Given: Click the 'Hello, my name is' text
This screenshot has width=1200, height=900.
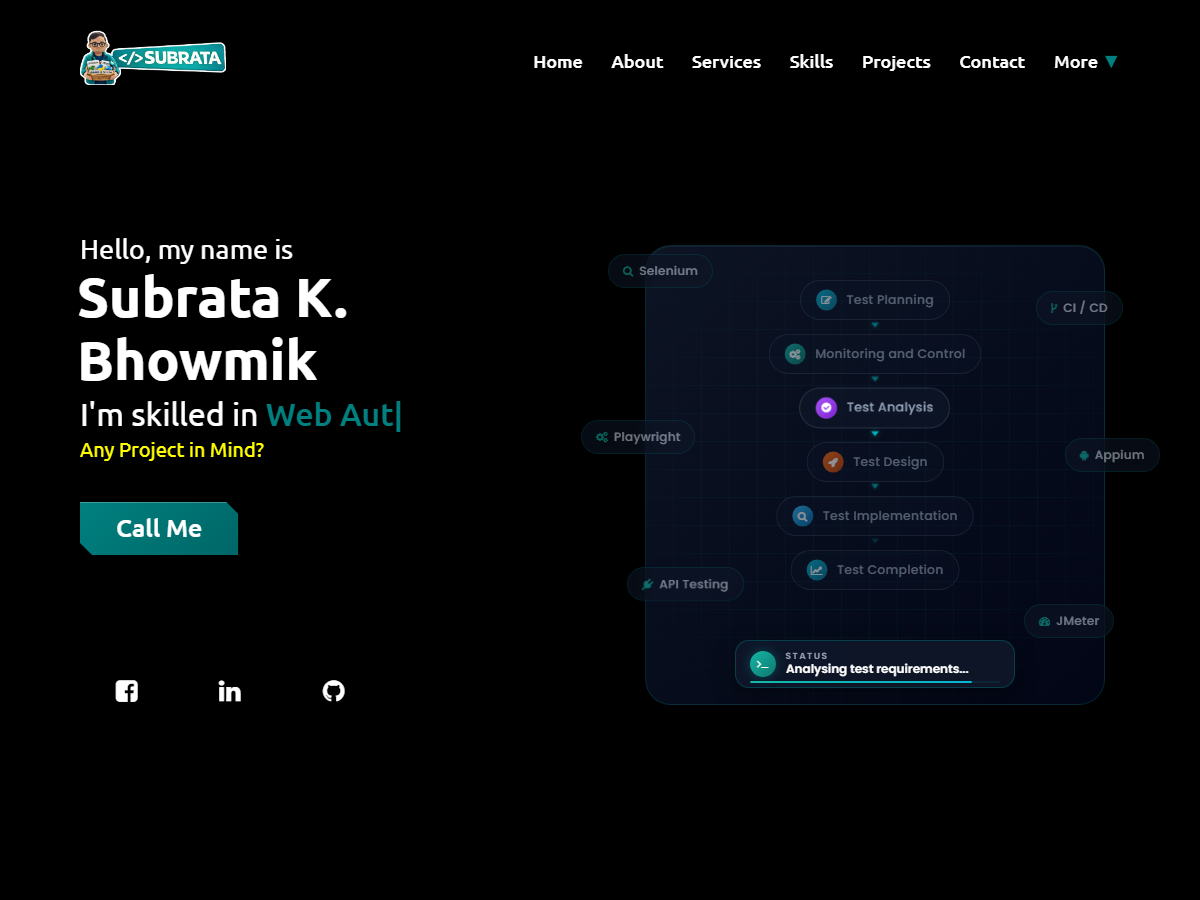Looking at the screenshot, I should [x=186, y=250].
